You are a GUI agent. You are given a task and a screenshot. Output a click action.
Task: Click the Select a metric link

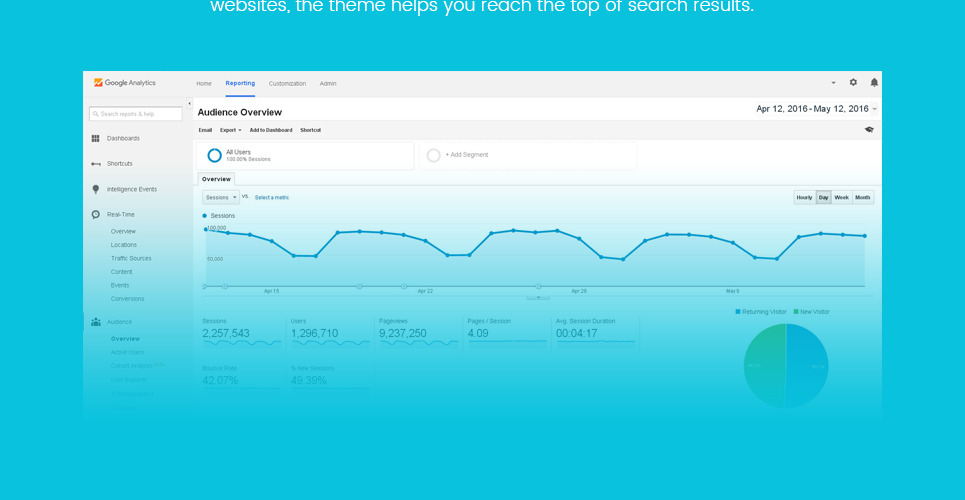point(272,197)
